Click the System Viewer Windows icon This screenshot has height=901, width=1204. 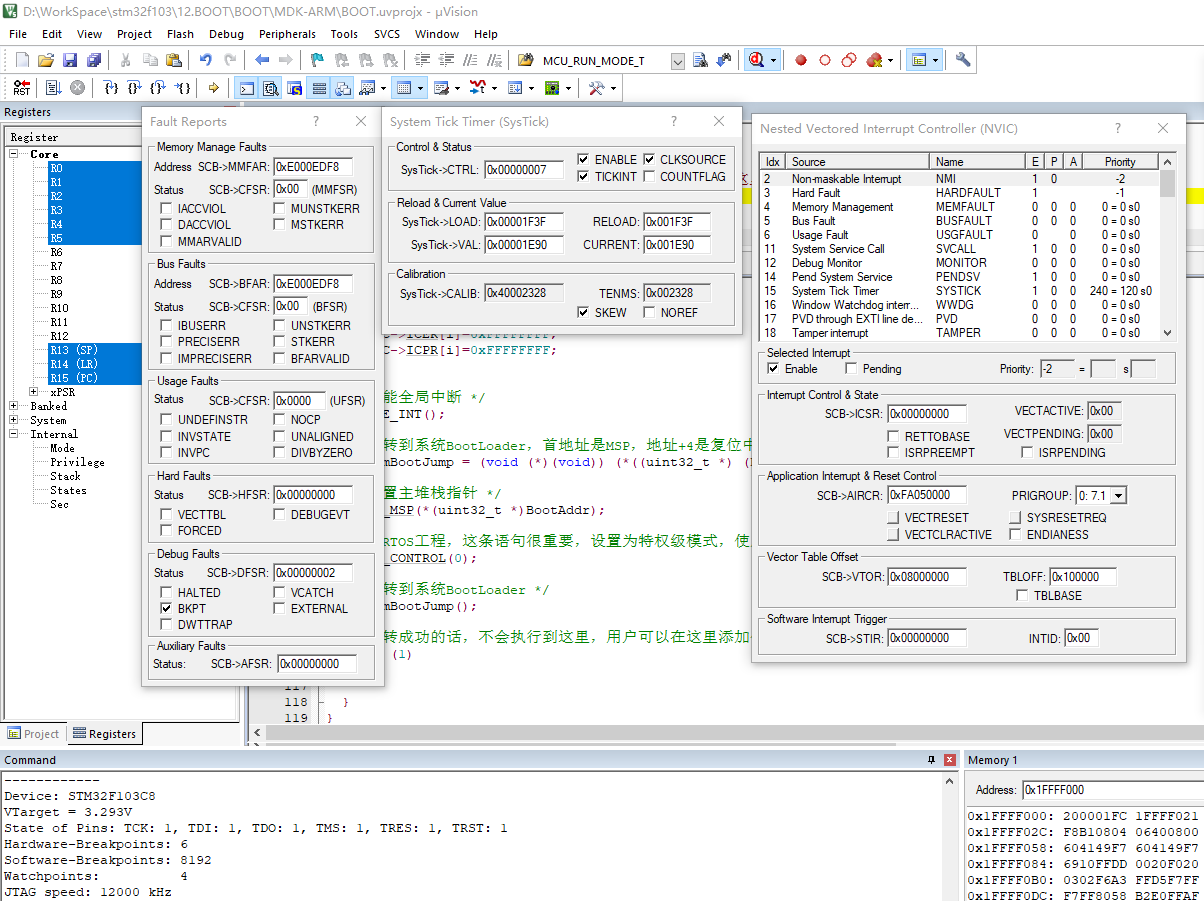[x=551, y=88]
